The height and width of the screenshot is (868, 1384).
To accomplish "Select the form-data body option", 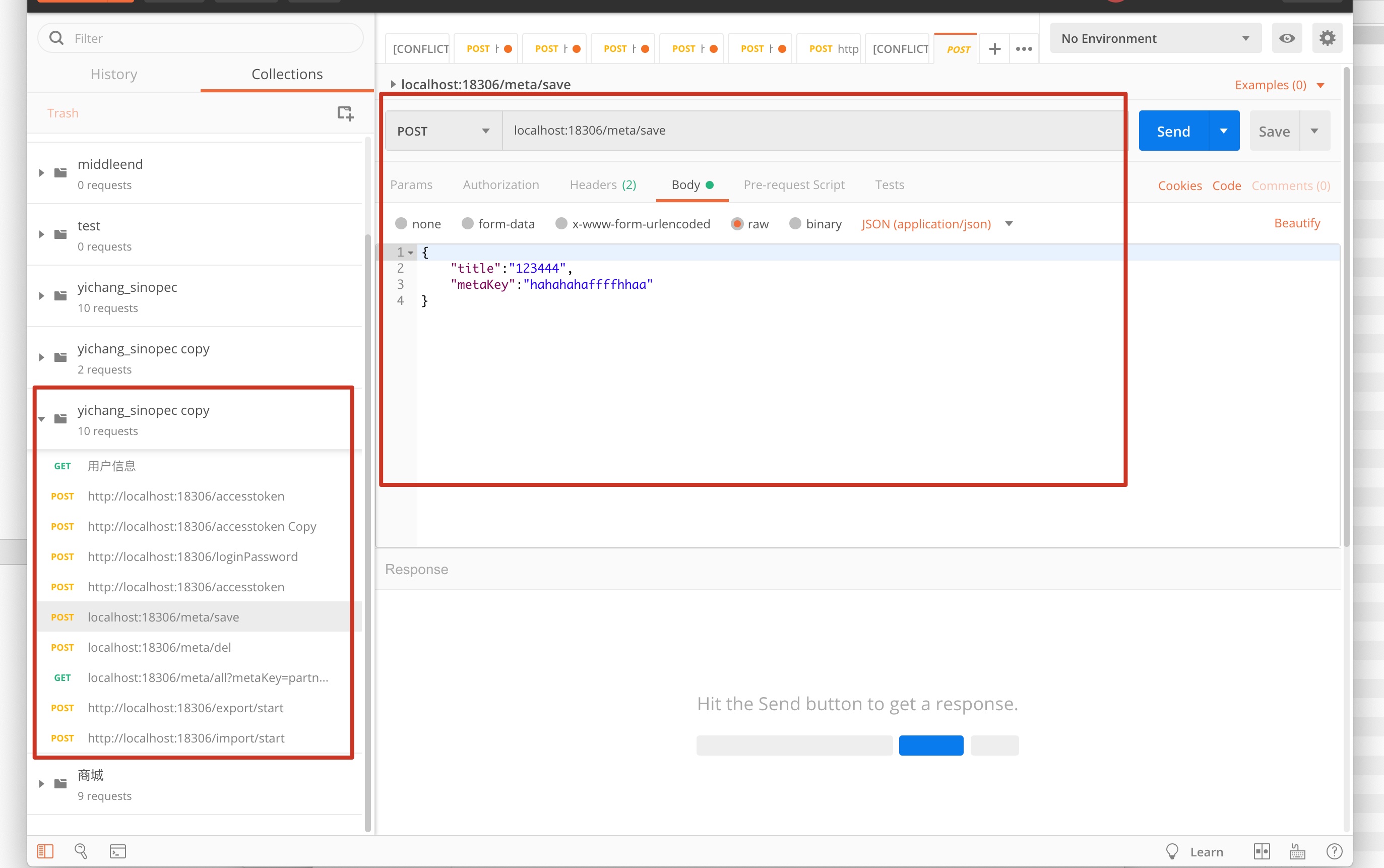I will point(468,223).
